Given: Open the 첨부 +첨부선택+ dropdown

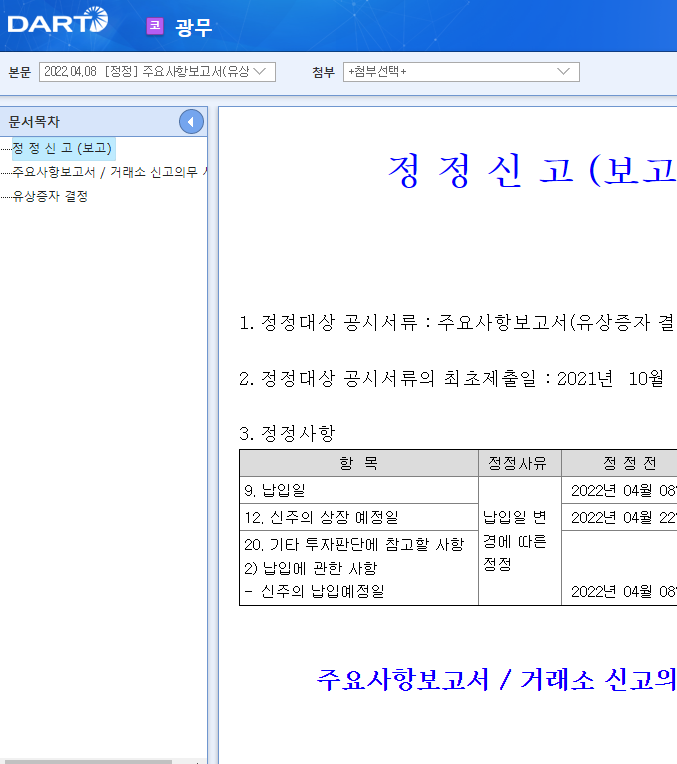Looking at the screenshot, I should click(x=461, y=72).
